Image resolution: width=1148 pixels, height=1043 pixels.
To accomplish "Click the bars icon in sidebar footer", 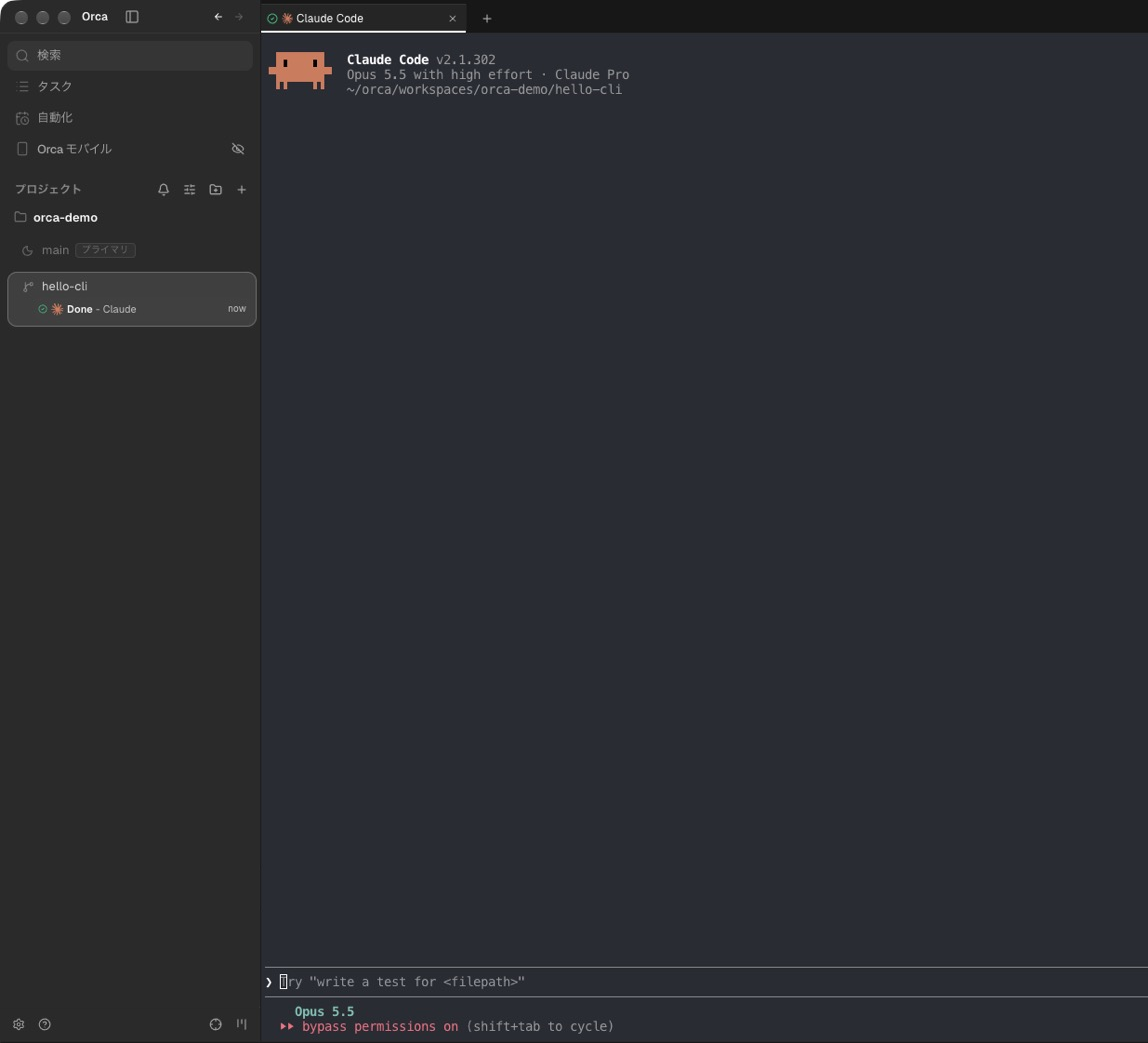I will pyautogui.click(x=242, y=1025).
